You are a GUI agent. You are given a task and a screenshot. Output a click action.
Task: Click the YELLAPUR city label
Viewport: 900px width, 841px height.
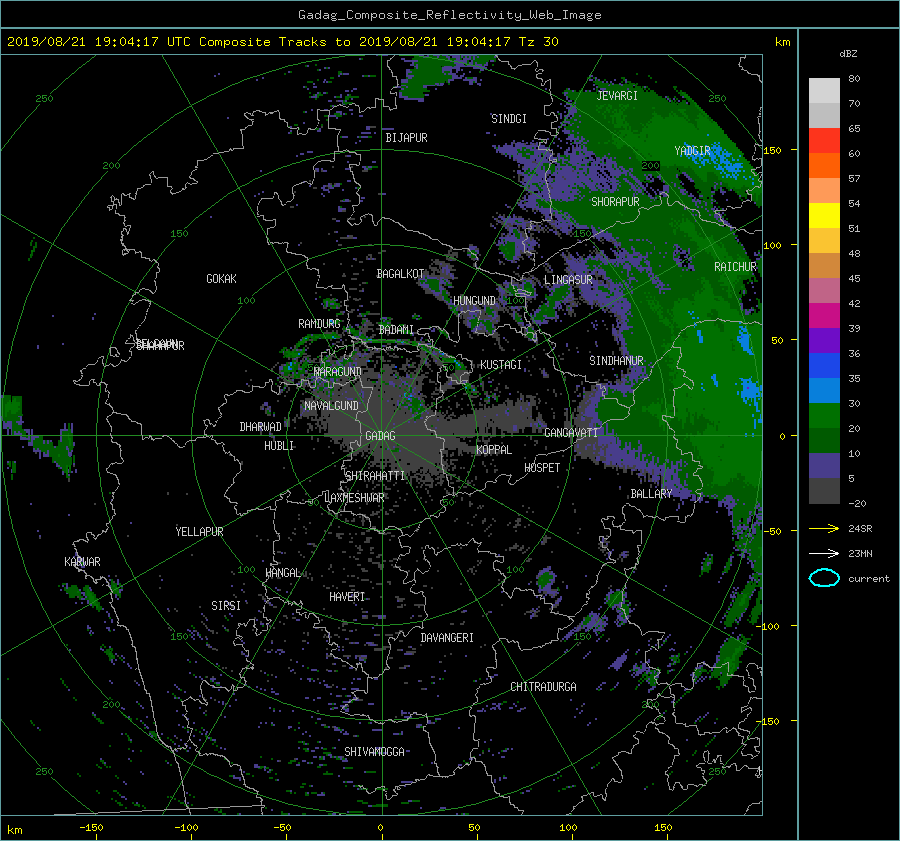[x=199, y=532]
